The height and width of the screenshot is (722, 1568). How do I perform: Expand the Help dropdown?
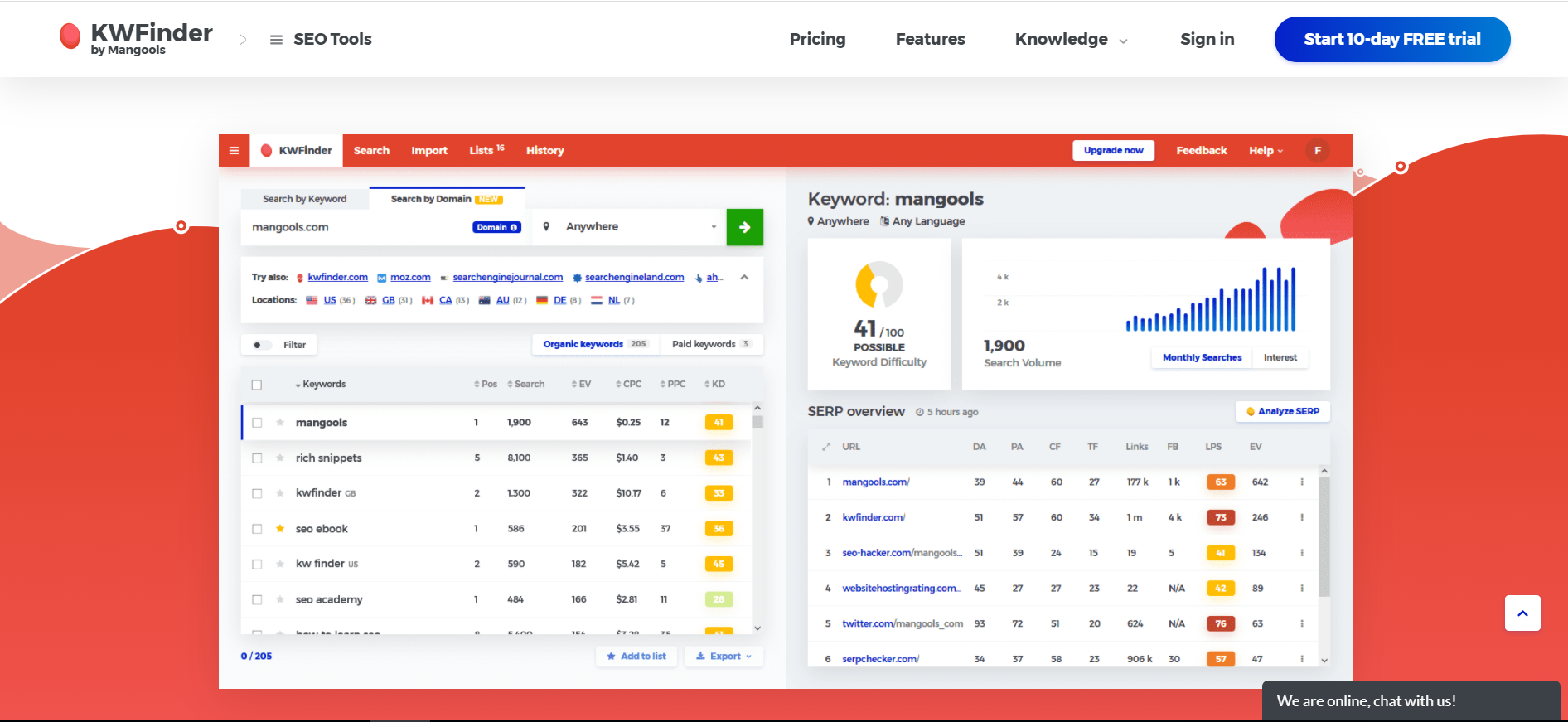coord(1266,150)
